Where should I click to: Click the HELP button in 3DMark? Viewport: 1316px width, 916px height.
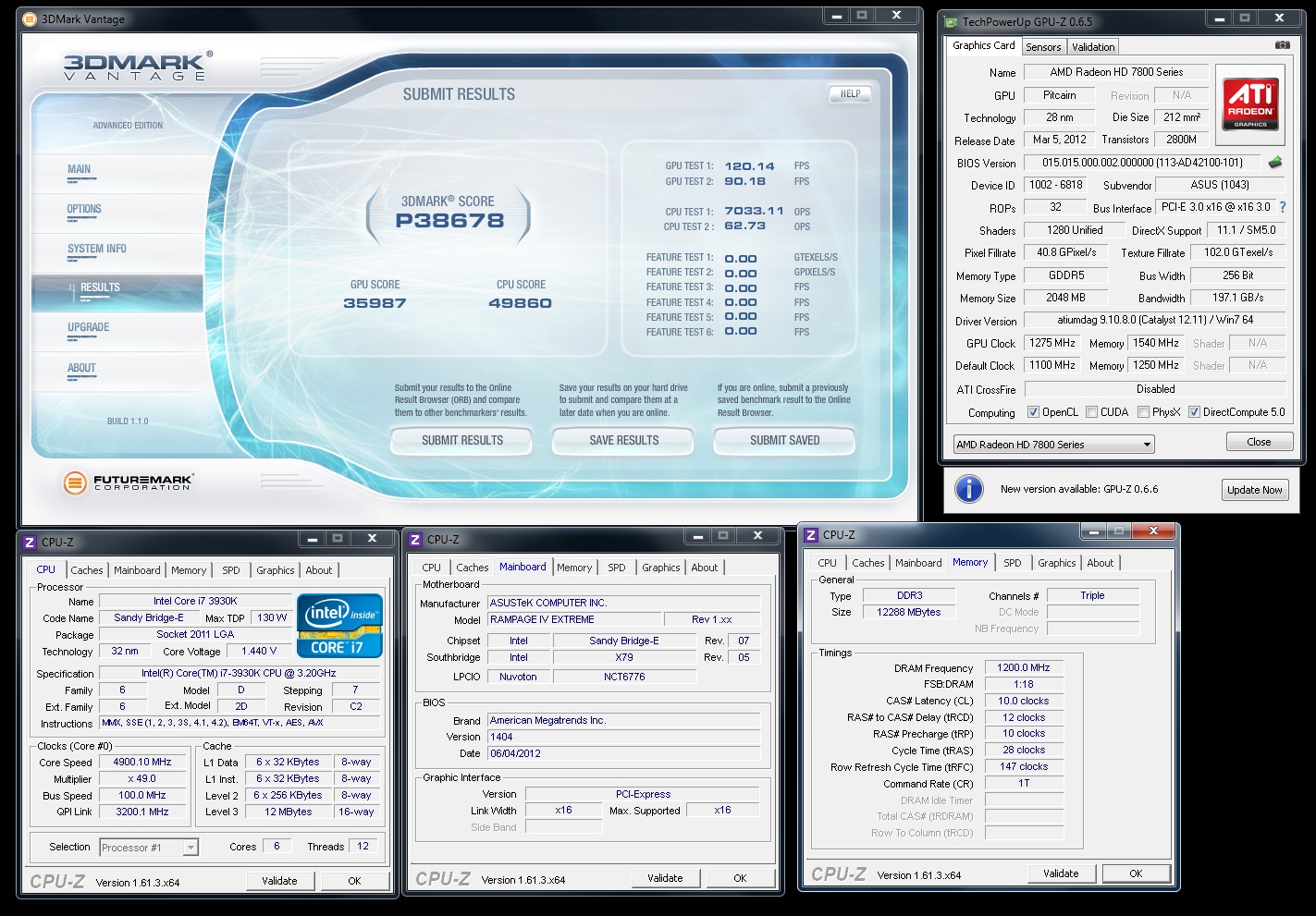point(850,93)
